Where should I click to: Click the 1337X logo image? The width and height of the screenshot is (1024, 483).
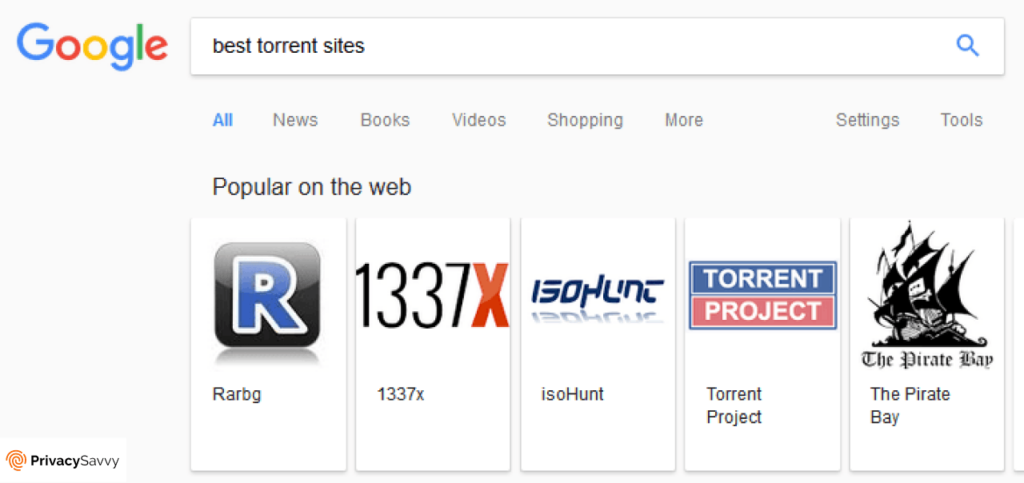pos(432,294)
